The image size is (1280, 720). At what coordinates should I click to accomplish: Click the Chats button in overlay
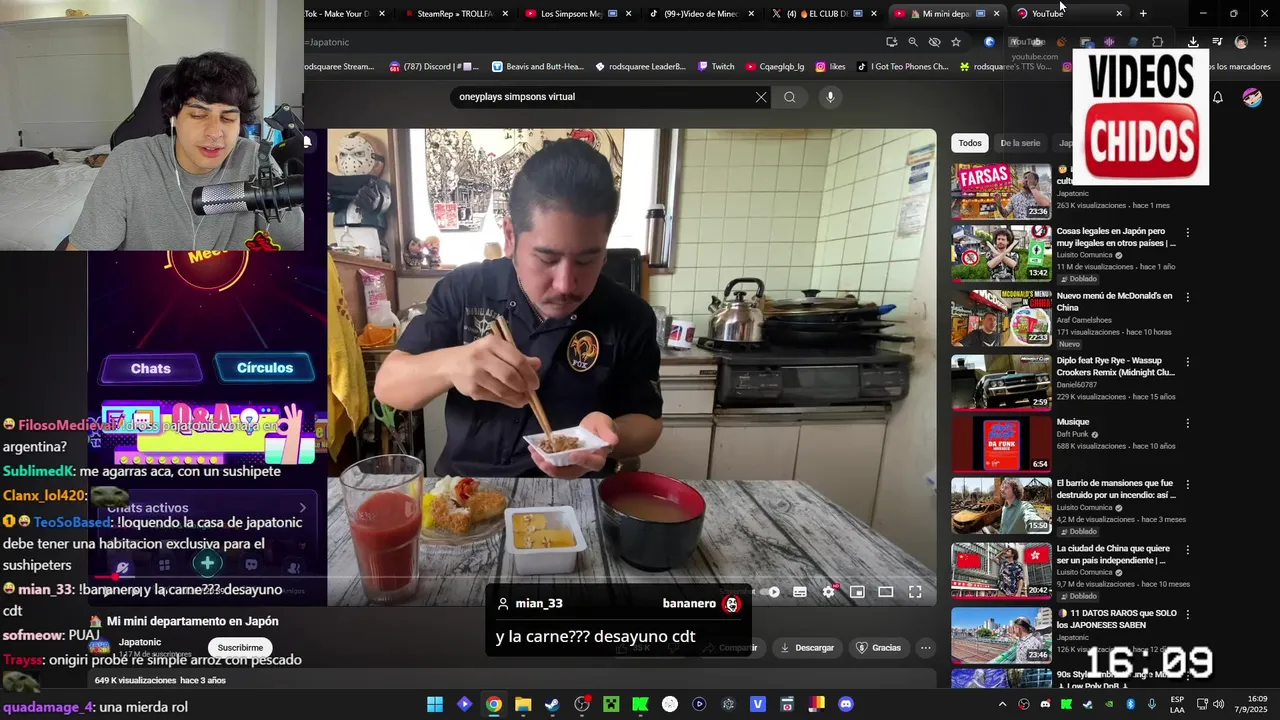click(151, 369)
